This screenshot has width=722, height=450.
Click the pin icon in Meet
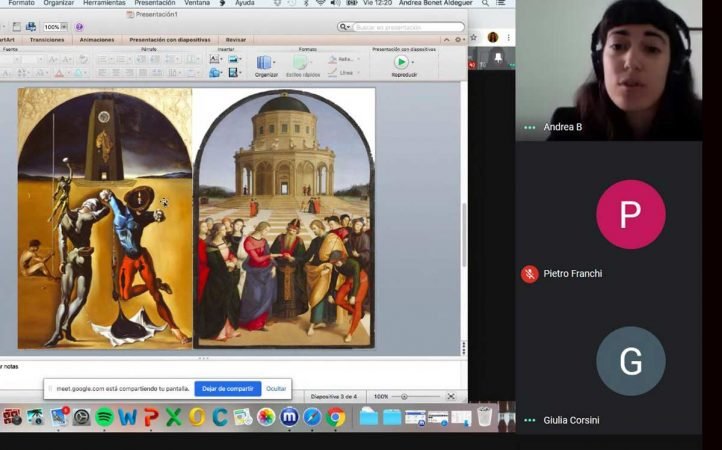pyautogui.click(x=498, y=58)
